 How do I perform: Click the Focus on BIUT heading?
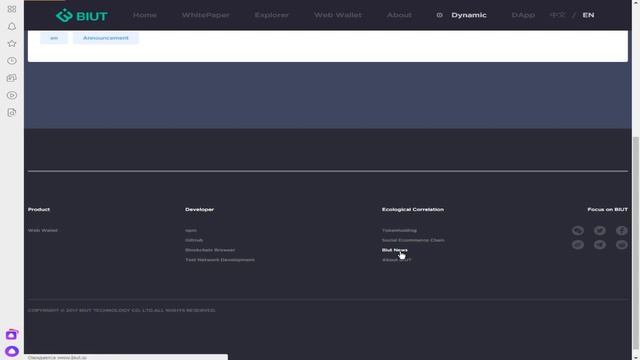tap(607, 209)
